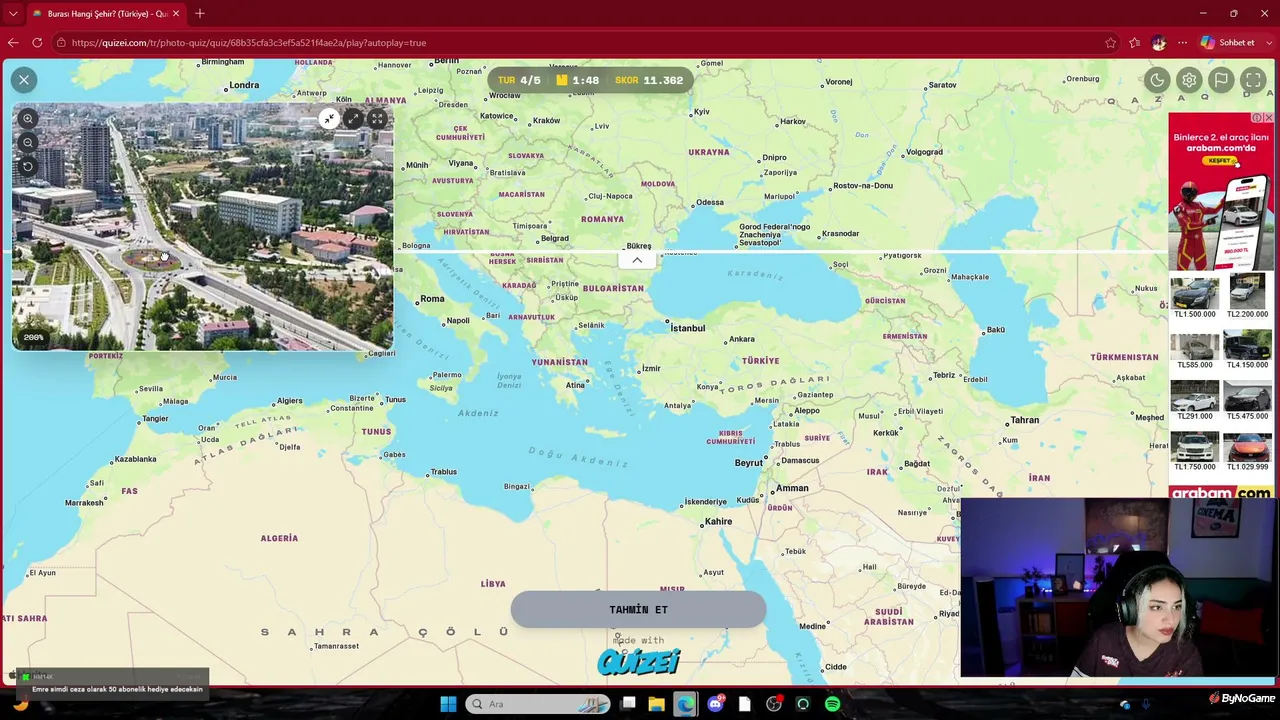
Task: Click the Bakü label on the map
Action: (995, 329)
